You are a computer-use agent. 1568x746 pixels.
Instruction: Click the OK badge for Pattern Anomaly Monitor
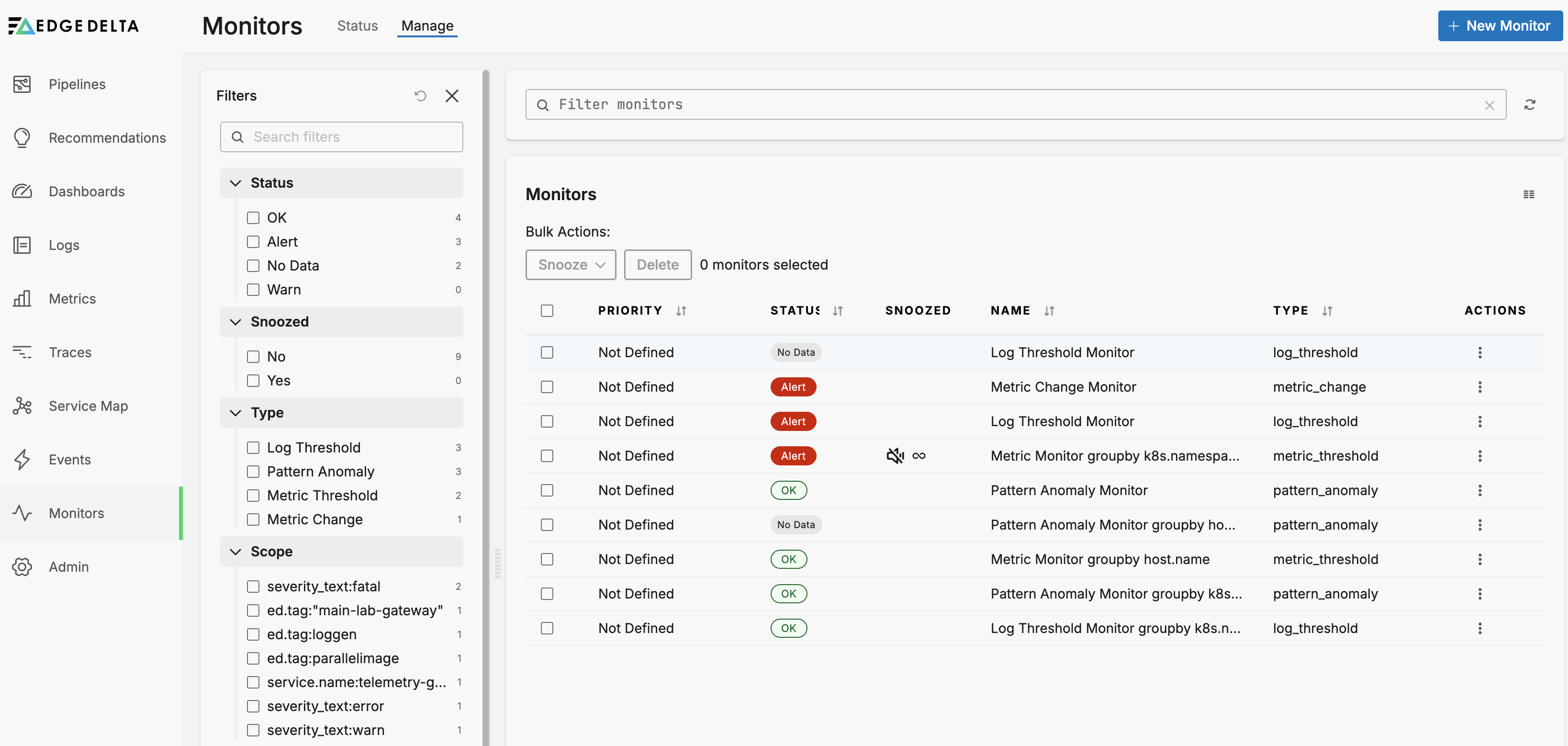[789, 490]
